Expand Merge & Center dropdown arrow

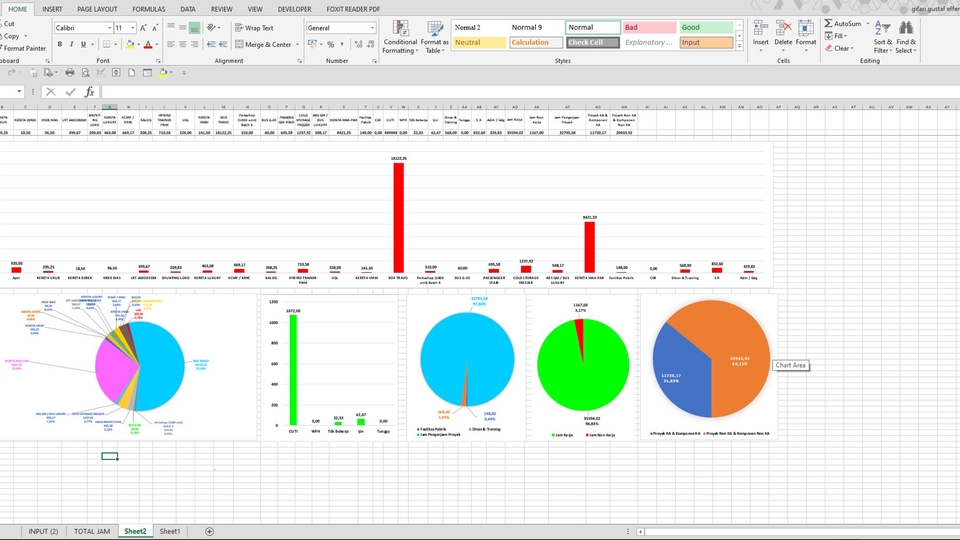click(298, 44)
